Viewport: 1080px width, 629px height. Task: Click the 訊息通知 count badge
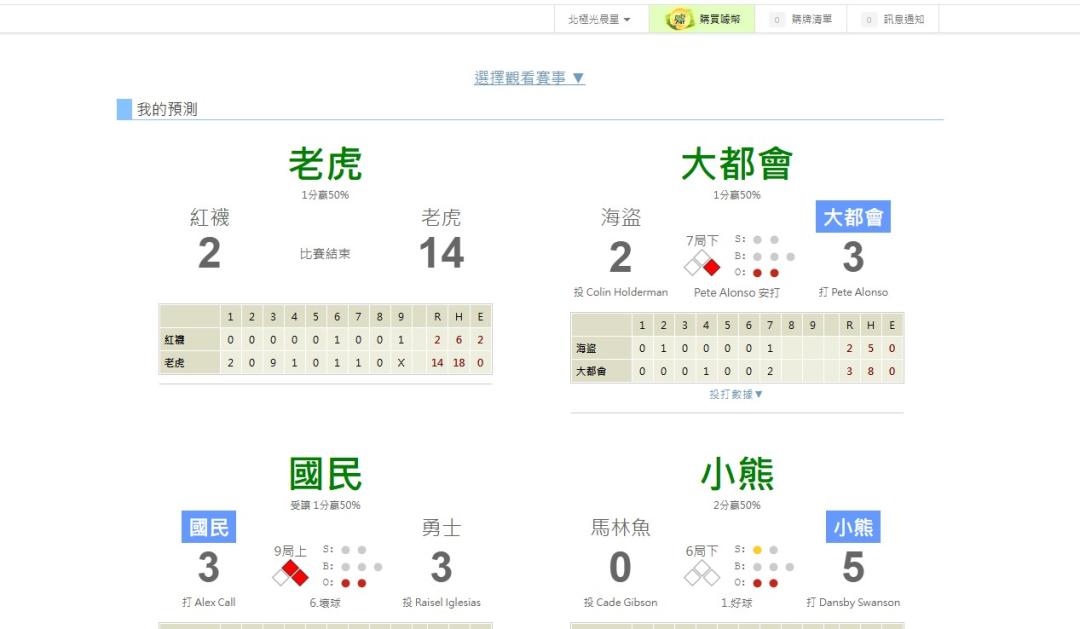coord(869,19)
